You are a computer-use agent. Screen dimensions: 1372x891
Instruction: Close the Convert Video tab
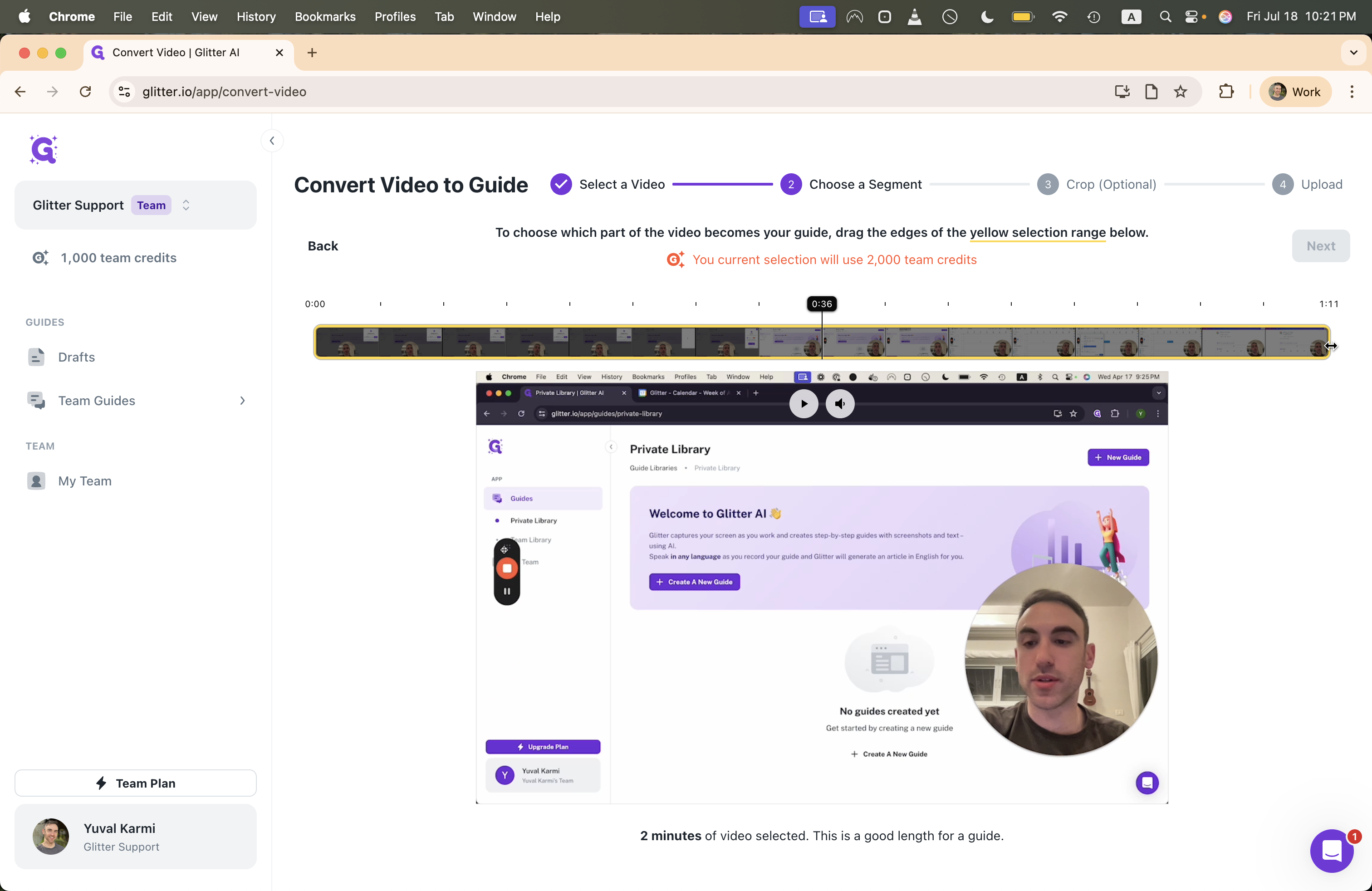279,53
